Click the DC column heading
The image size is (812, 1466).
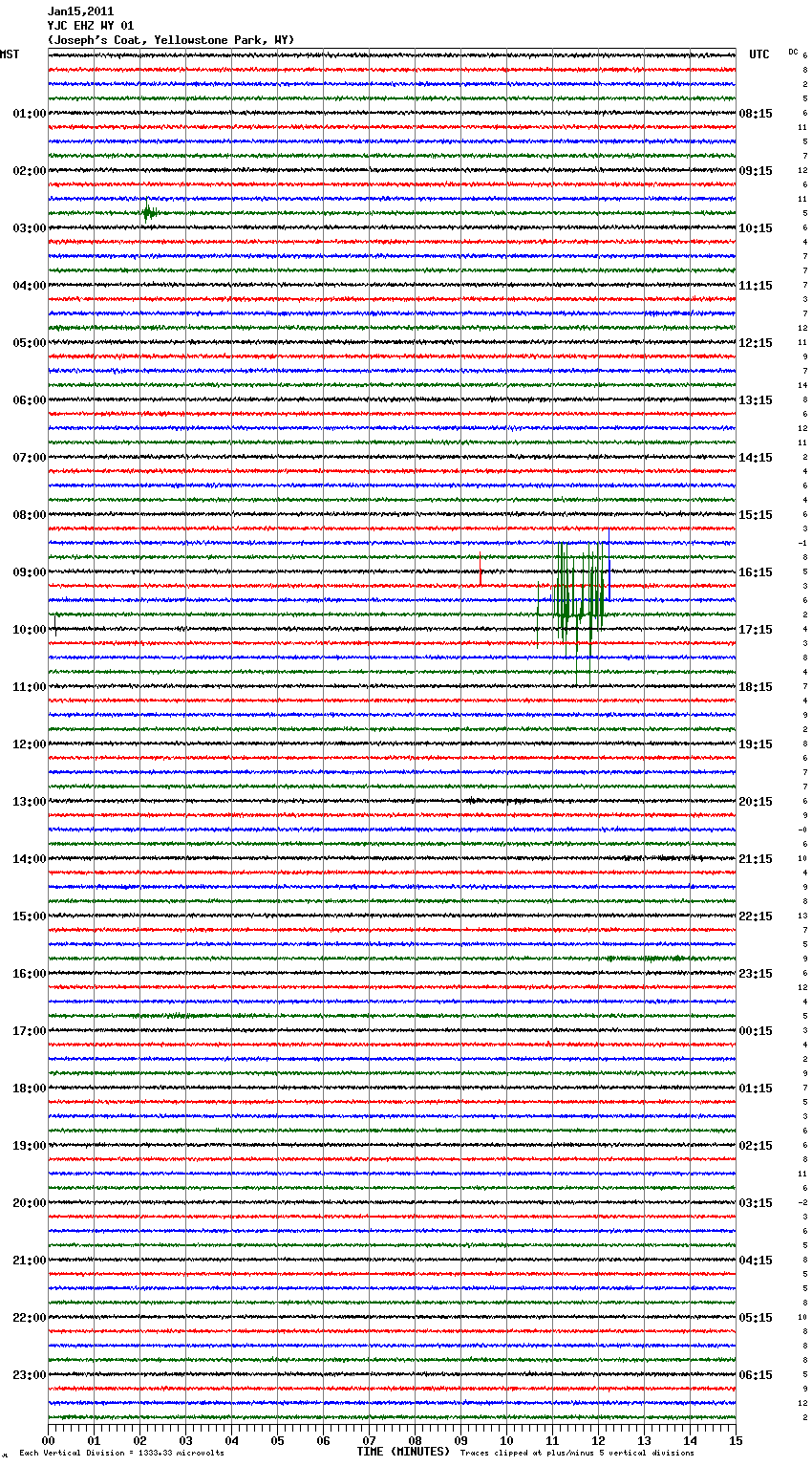pyautogui.click(x=793, y=52)
